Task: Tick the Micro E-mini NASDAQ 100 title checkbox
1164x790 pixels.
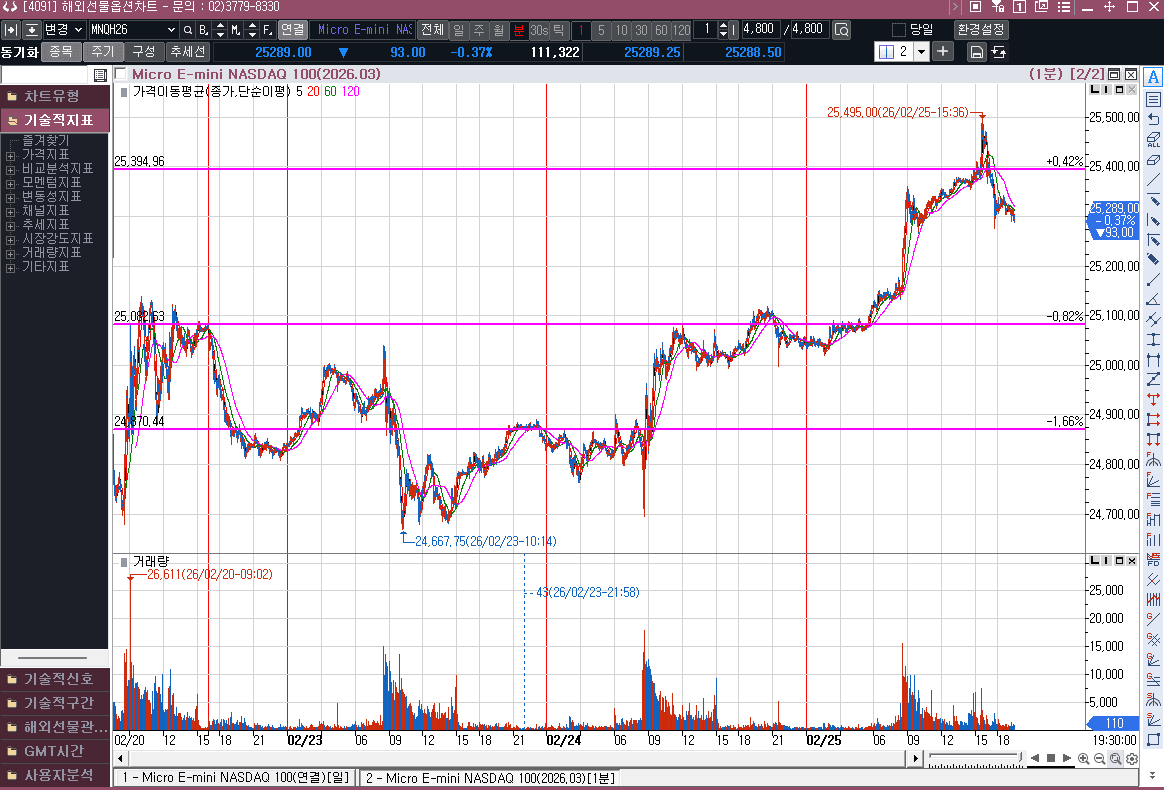Action: (x=121, y=74)
